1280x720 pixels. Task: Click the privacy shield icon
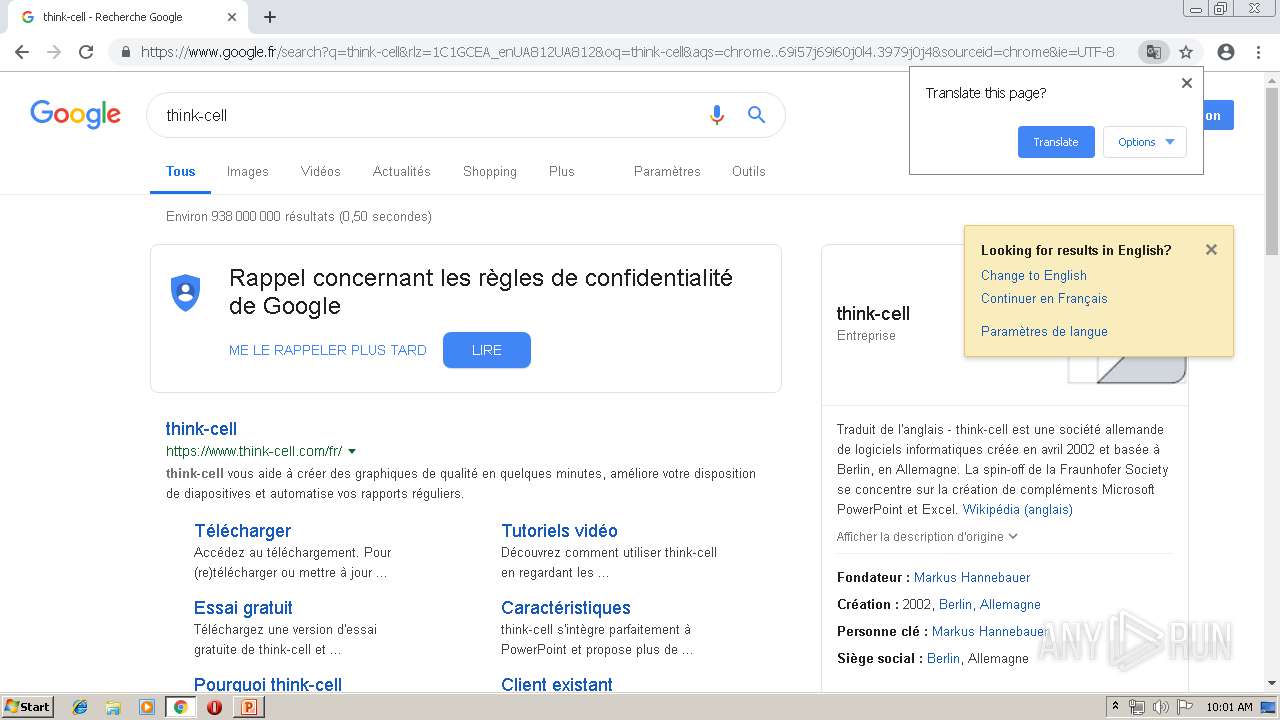pos(186,292)
